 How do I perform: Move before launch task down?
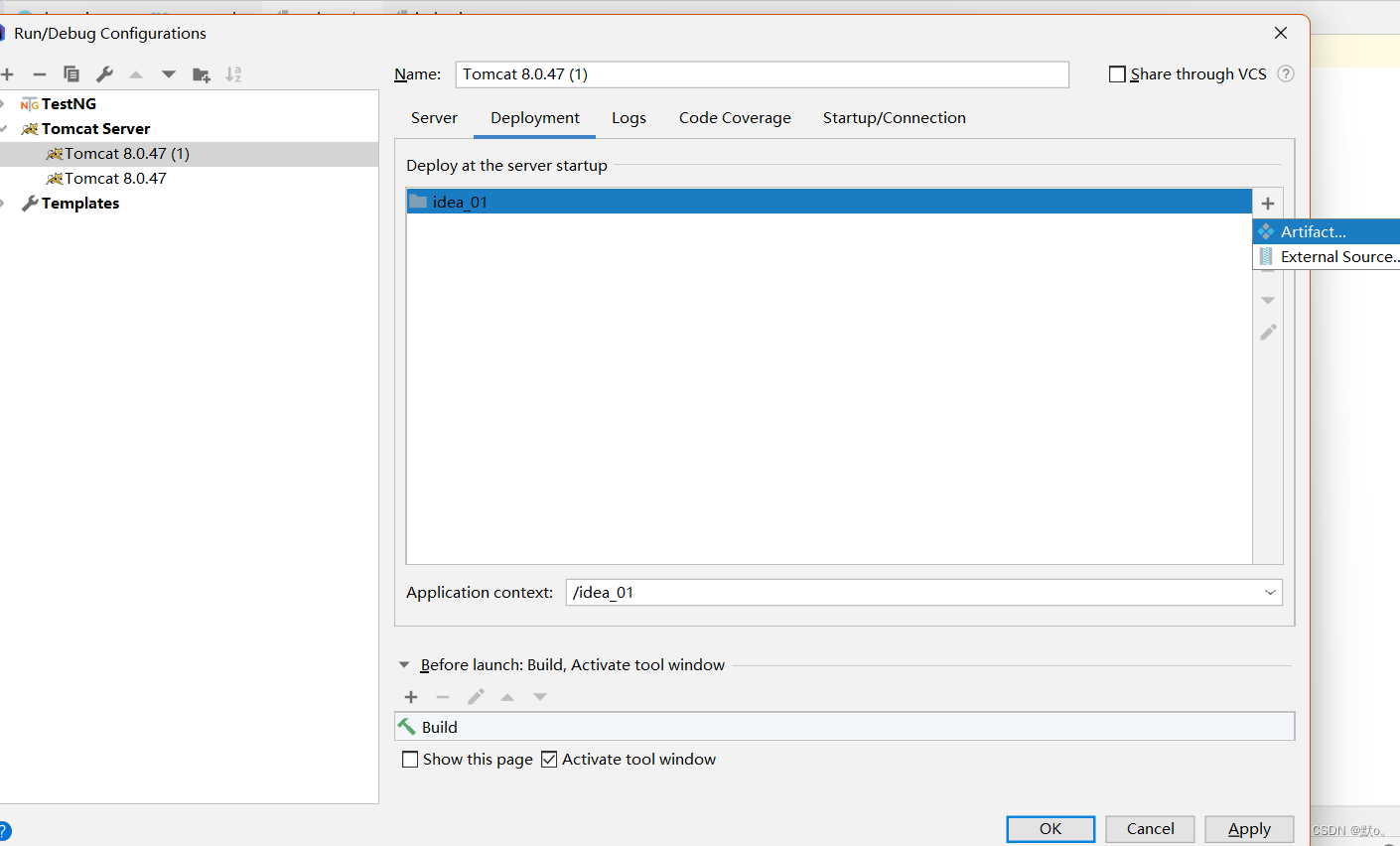pos(540,697)
